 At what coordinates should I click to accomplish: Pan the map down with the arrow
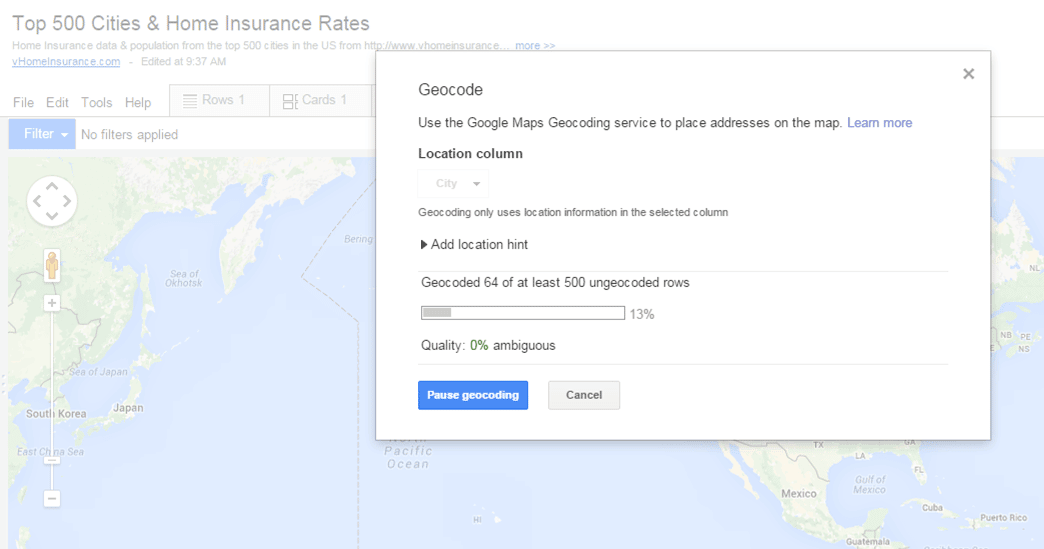pyautogui.click(x=52, y=216)
